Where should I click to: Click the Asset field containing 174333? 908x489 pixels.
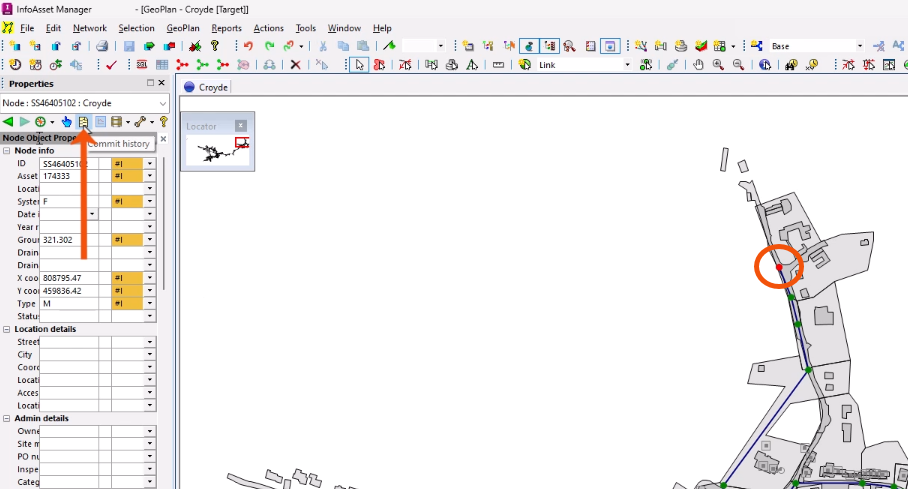(69, 176)
